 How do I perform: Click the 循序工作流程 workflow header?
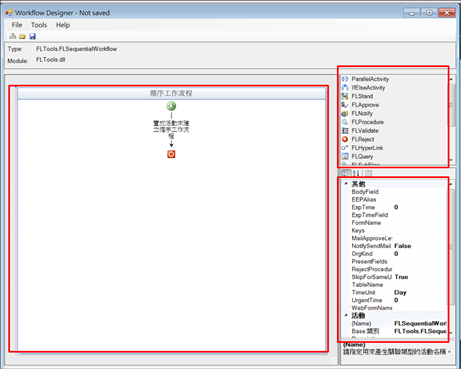[x=171, y=93]
